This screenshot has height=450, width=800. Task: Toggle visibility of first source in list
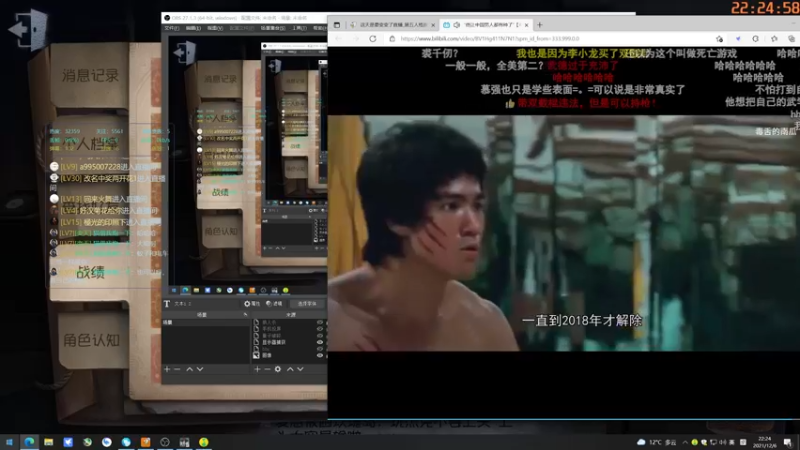[320, 322]
